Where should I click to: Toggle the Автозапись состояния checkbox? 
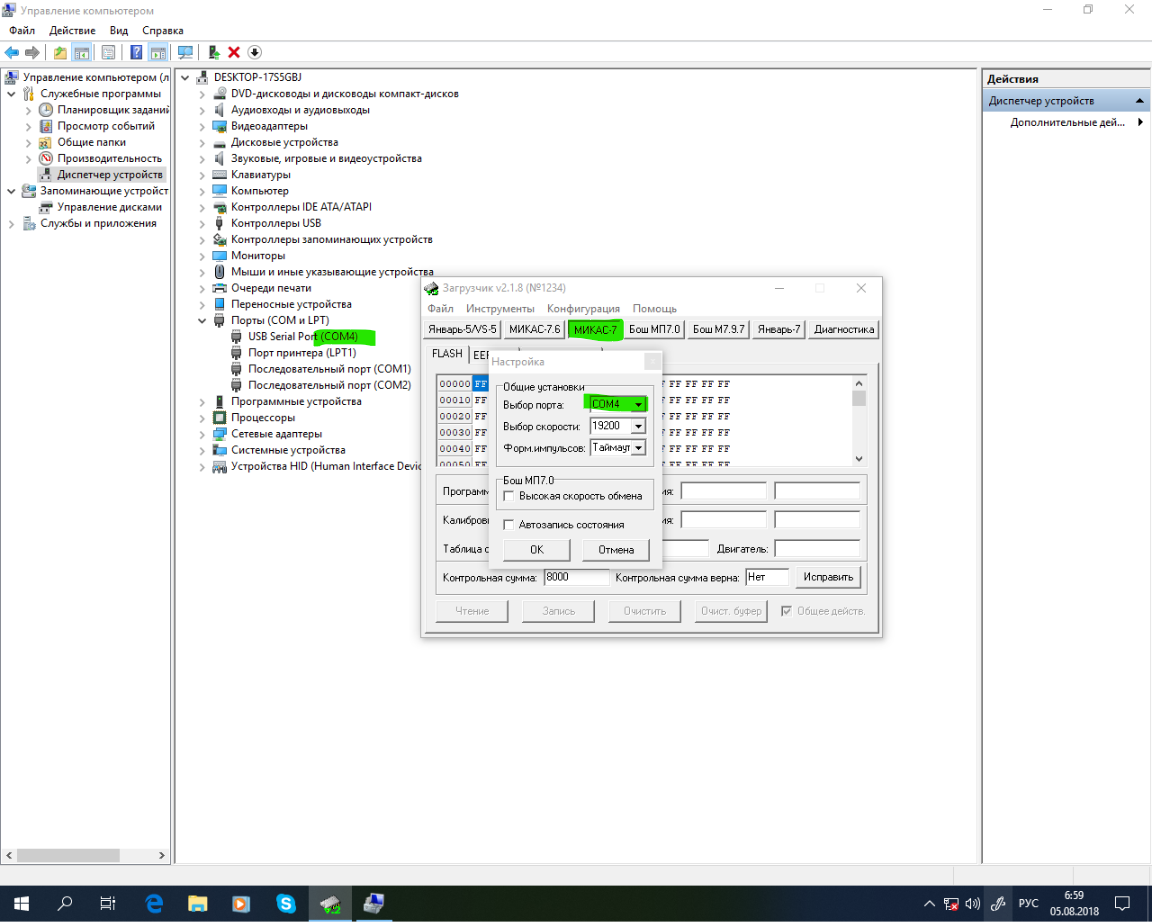509,525
